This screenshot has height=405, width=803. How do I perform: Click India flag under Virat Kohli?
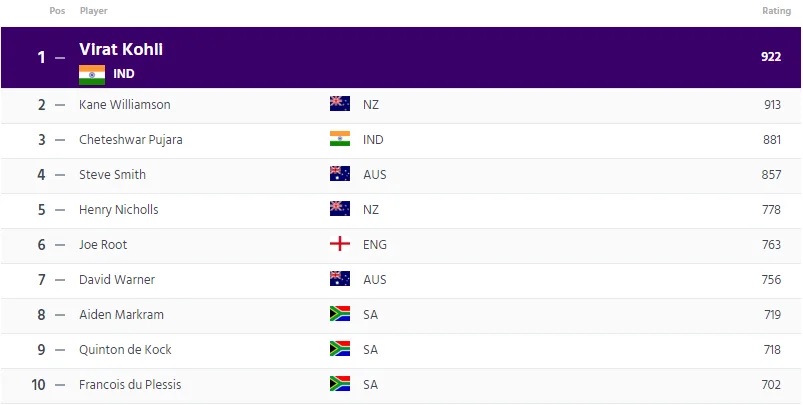coord(92,75)
